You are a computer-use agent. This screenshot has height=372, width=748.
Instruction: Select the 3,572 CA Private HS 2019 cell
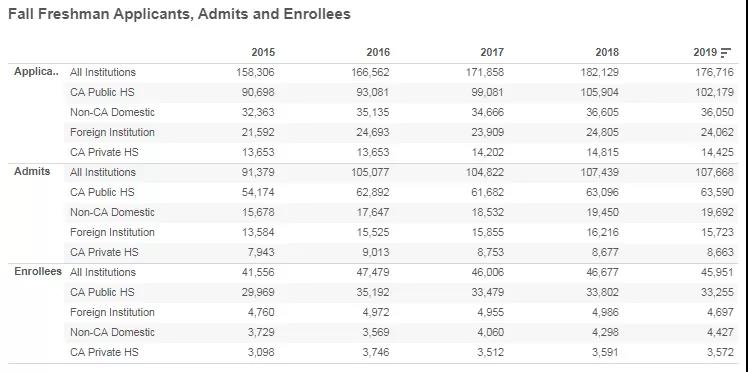[x=720, y=352]
